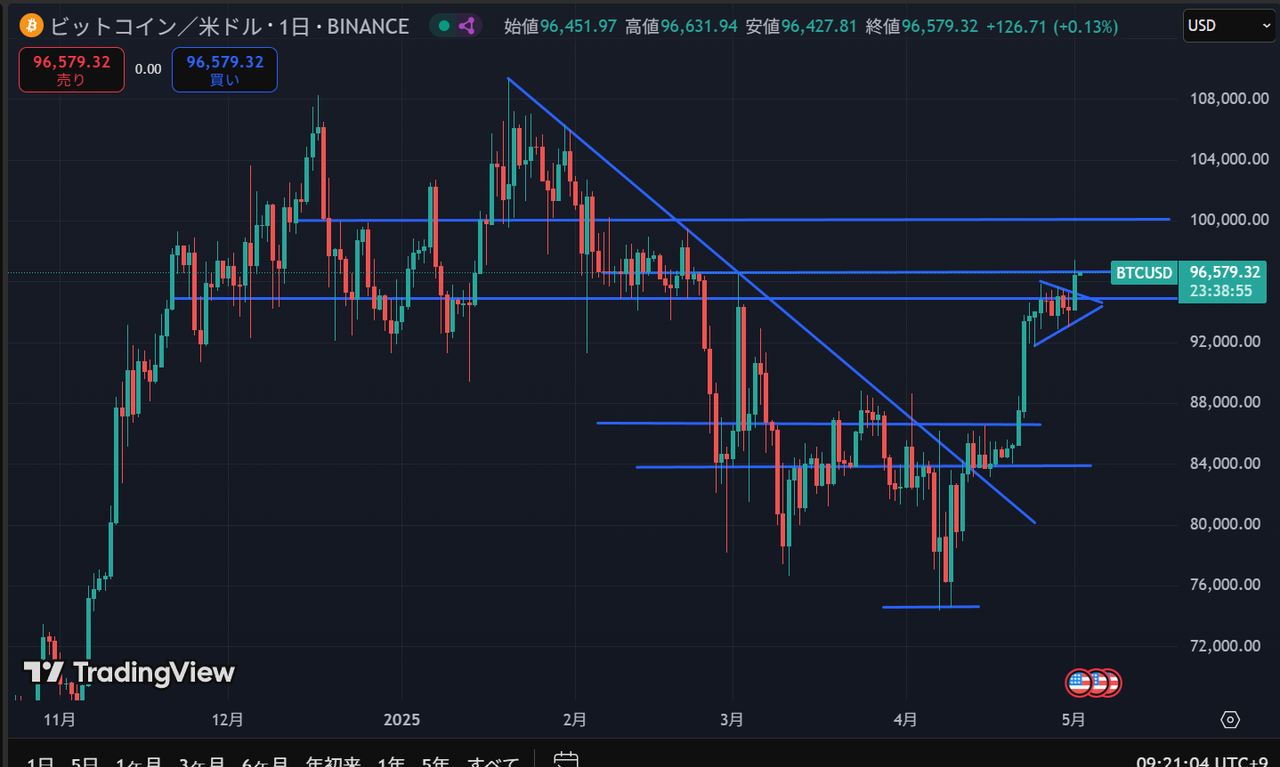Click the red 売り sell button
Image resolution: width=1280 pixels, height=767 pixels.
click(x=71, y=70)
